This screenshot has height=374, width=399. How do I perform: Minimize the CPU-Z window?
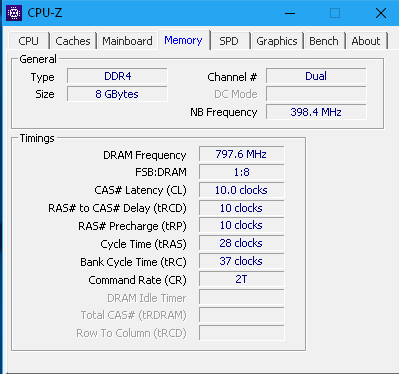pyautogui.click(x=290, y=13)
